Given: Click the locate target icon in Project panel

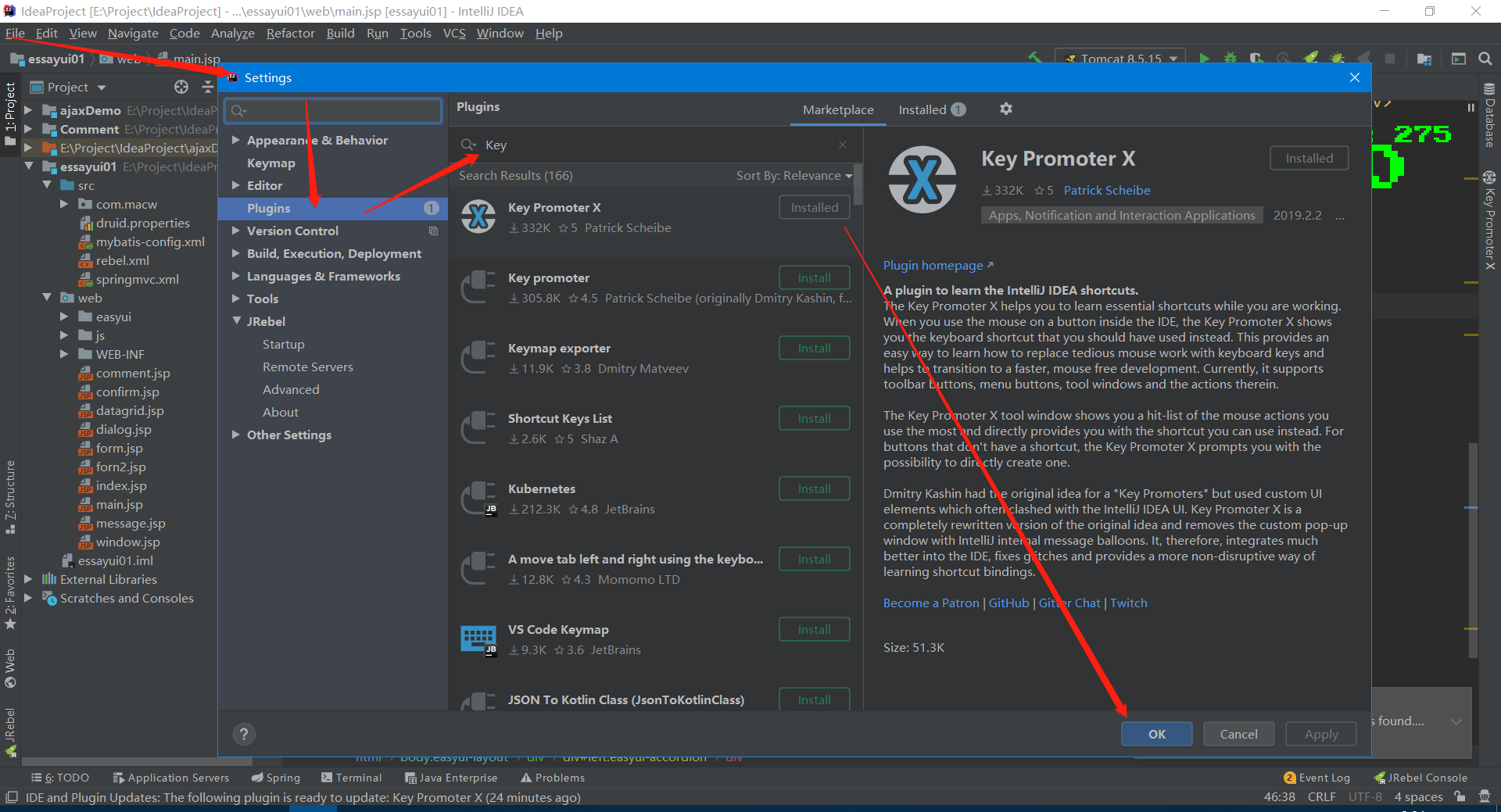Looking at the screenshot, I should [x=181, y=87].
